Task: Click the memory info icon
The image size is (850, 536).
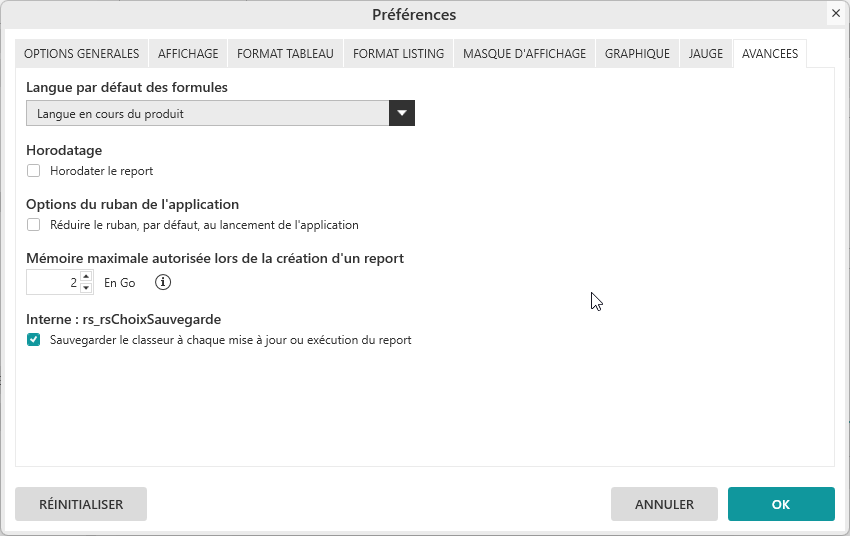Action: pos(164,283)
